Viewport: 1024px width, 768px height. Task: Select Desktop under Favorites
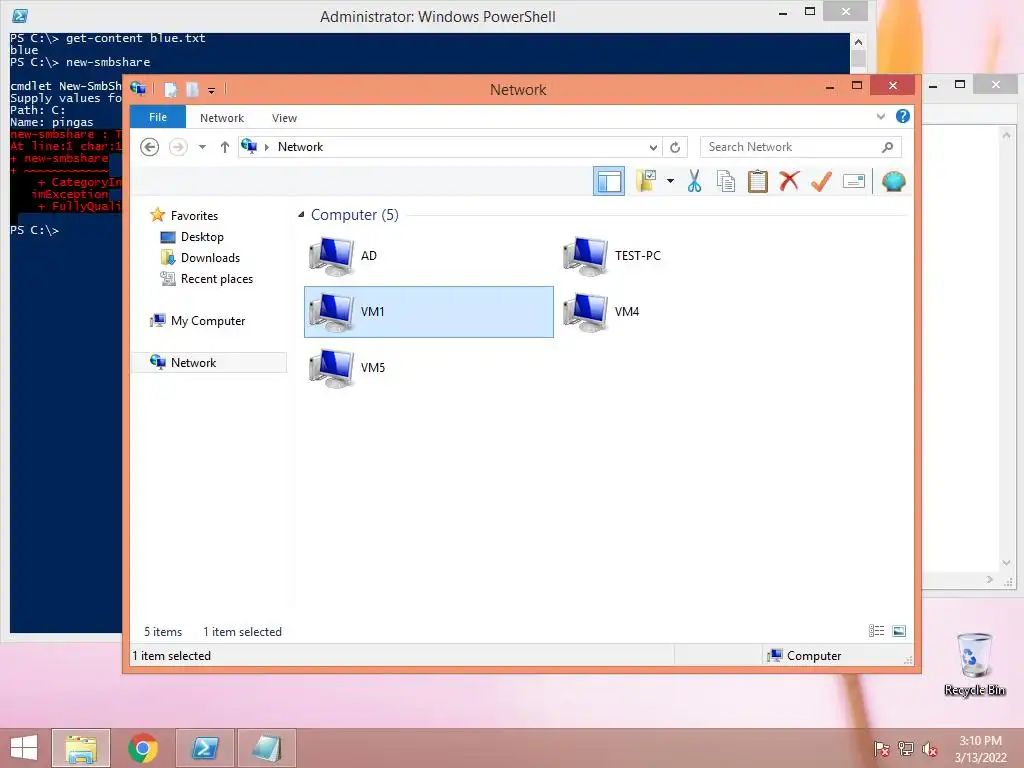click(202, 236)
